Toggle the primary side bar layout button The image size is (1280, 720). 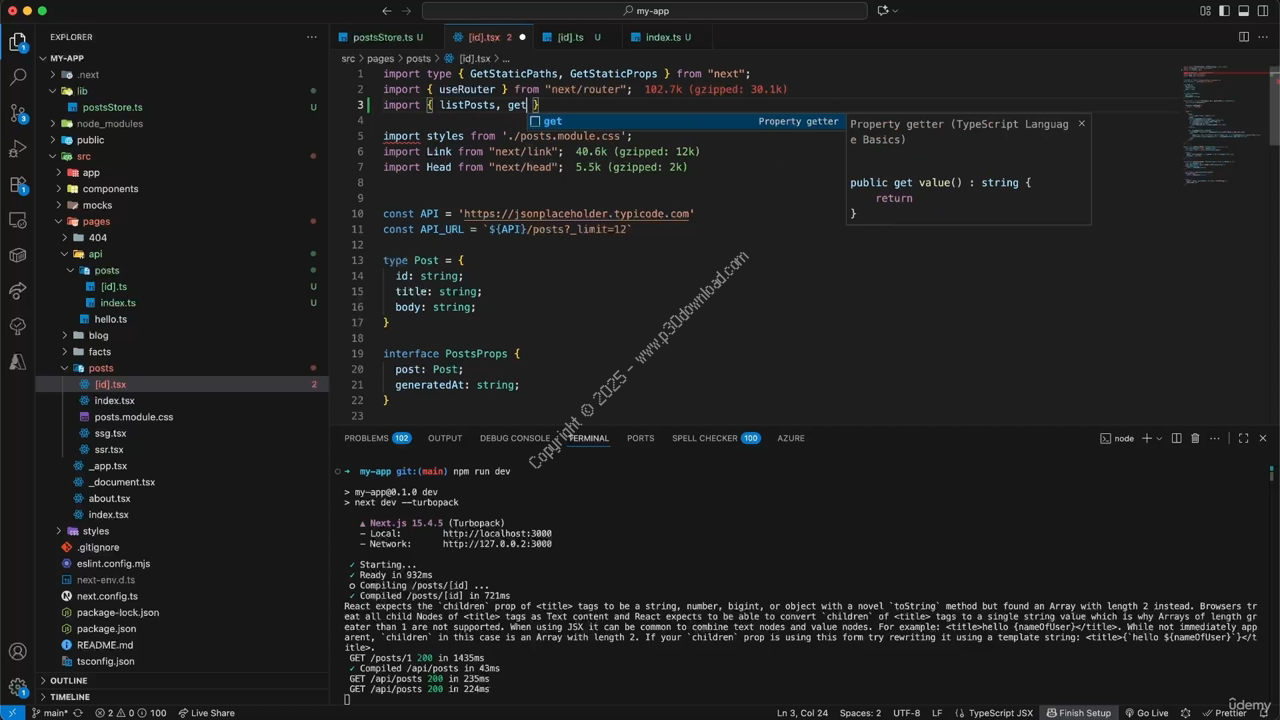(1225, 11)
